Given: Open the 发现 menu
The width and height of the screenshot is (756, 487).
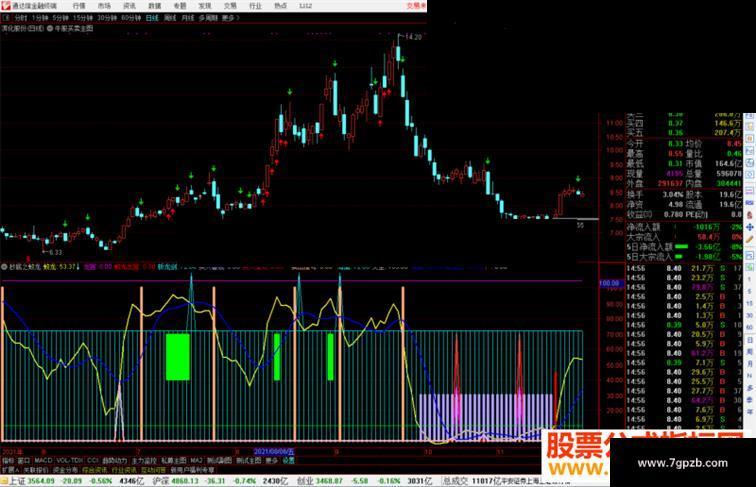Looking at the screenshot, I should tap(205, 6).
